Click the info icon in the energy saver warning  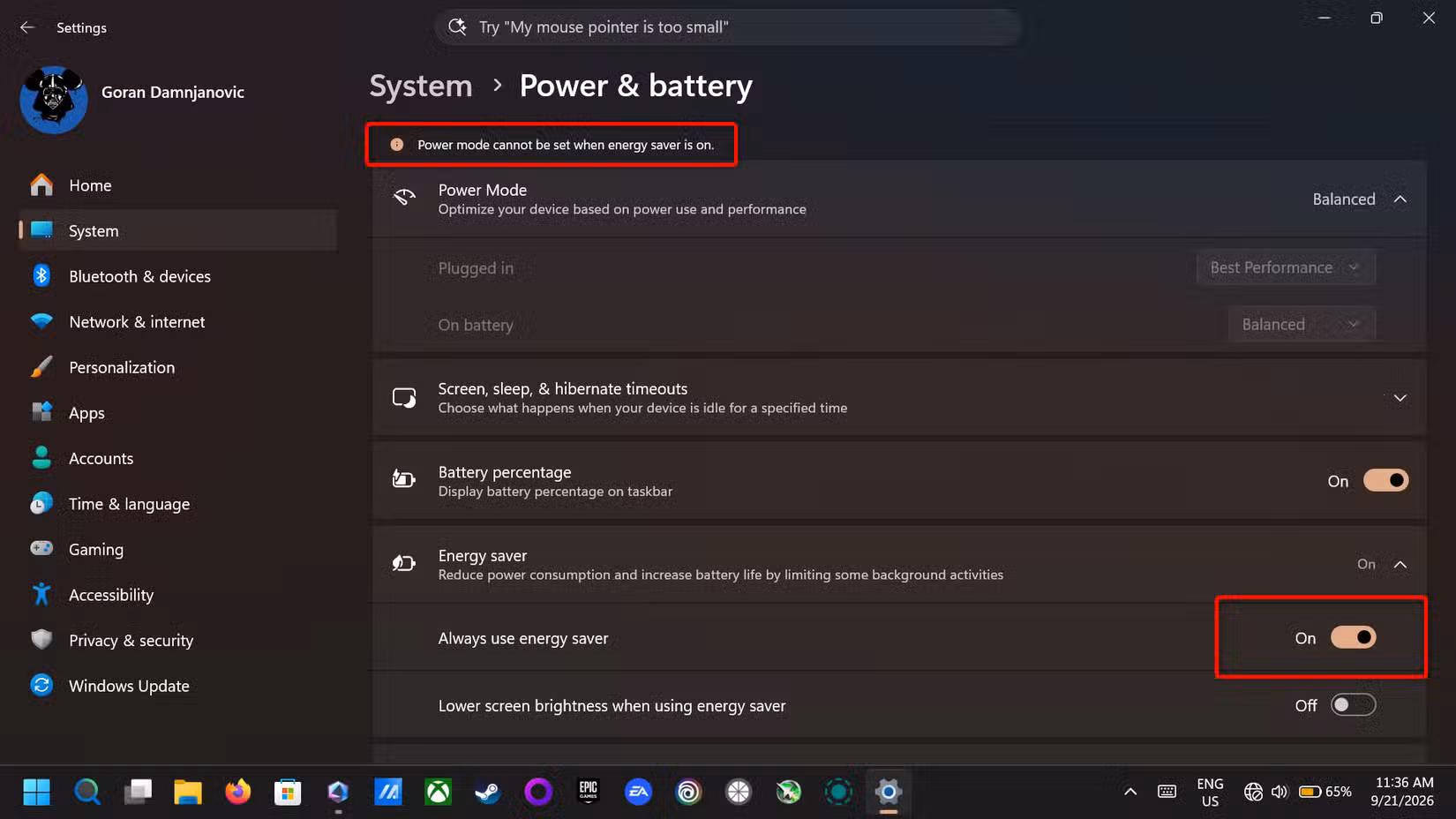tap(397, 145)
